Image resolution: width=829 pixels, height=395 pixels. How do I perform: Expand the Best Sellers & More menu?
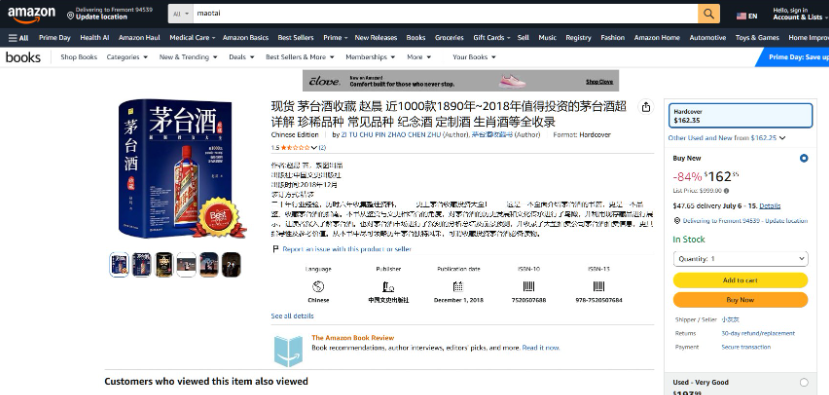point(300,57)
